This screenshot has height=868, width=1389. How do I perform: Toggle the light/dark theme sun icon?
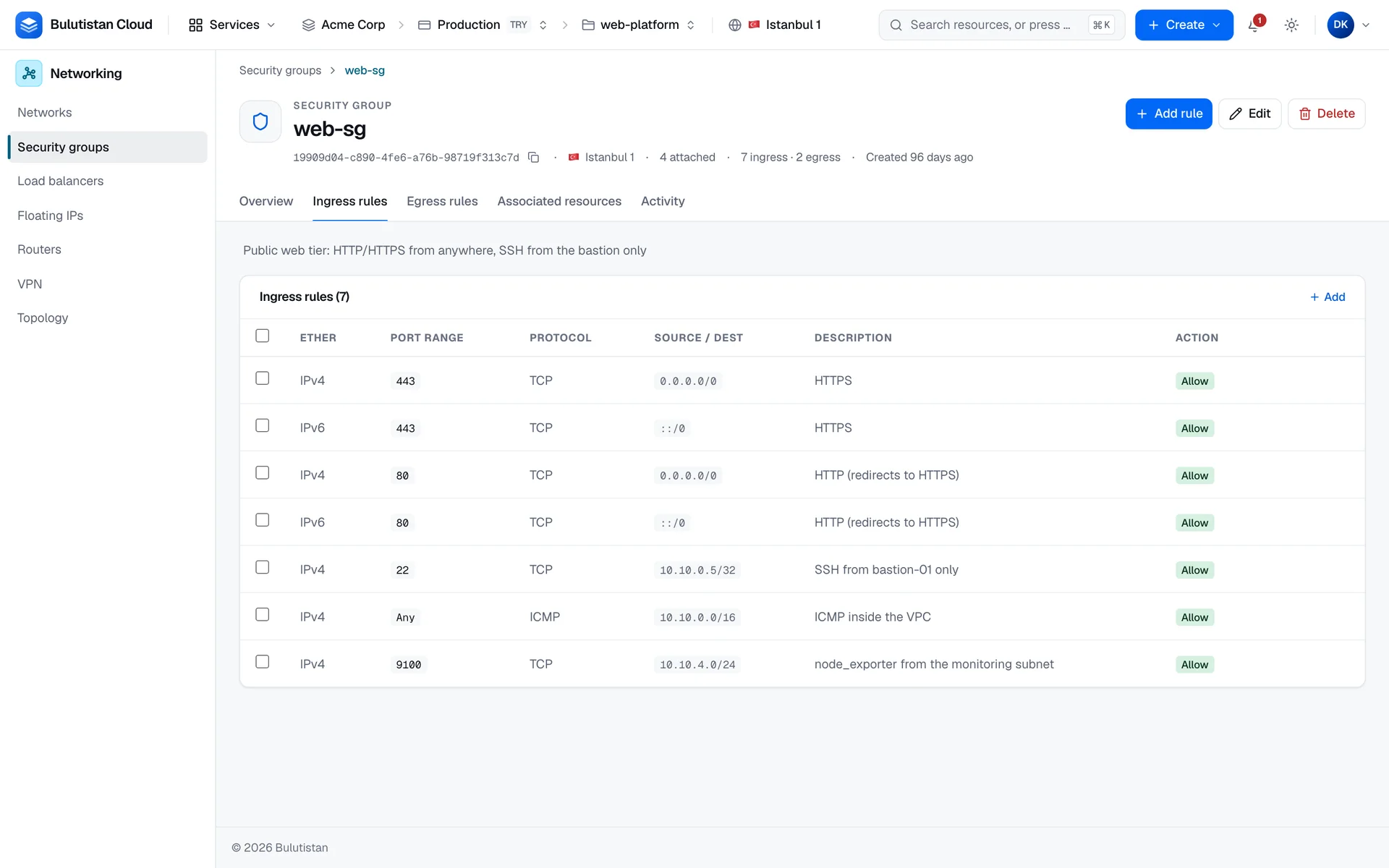click(x=1291, y=25)
